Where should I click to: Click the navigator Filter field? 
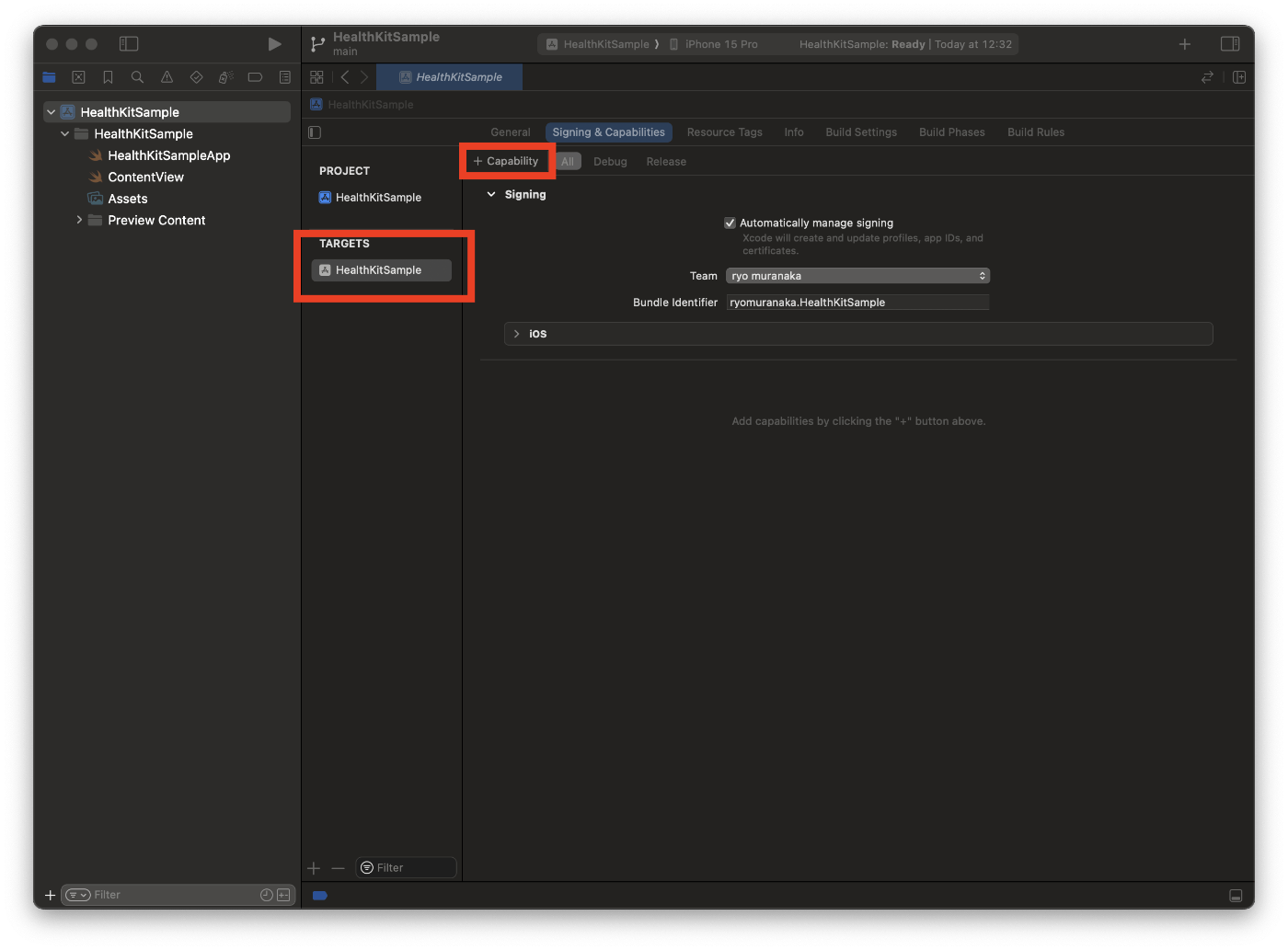point(178,895)
